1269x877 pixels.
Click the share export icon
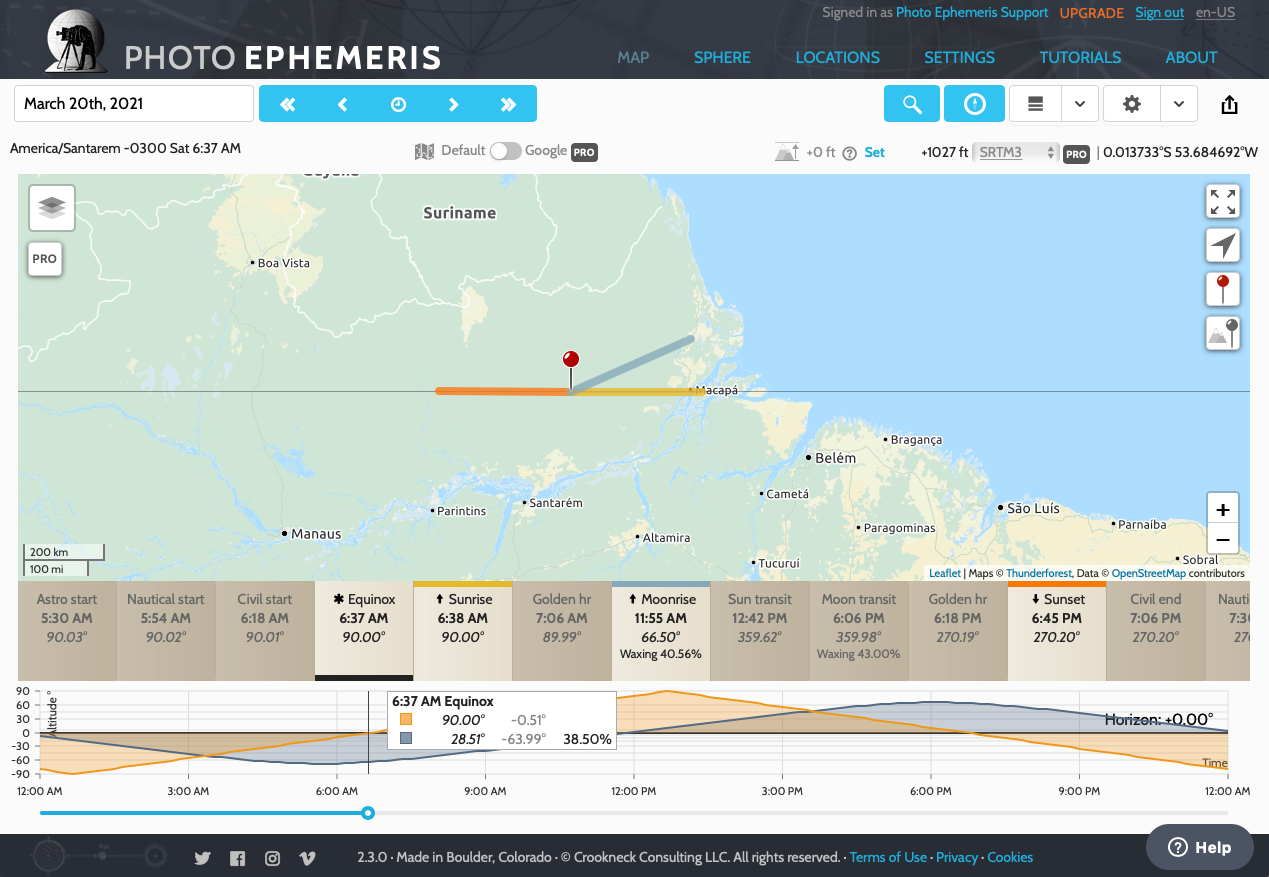(x=1230, y=105)
